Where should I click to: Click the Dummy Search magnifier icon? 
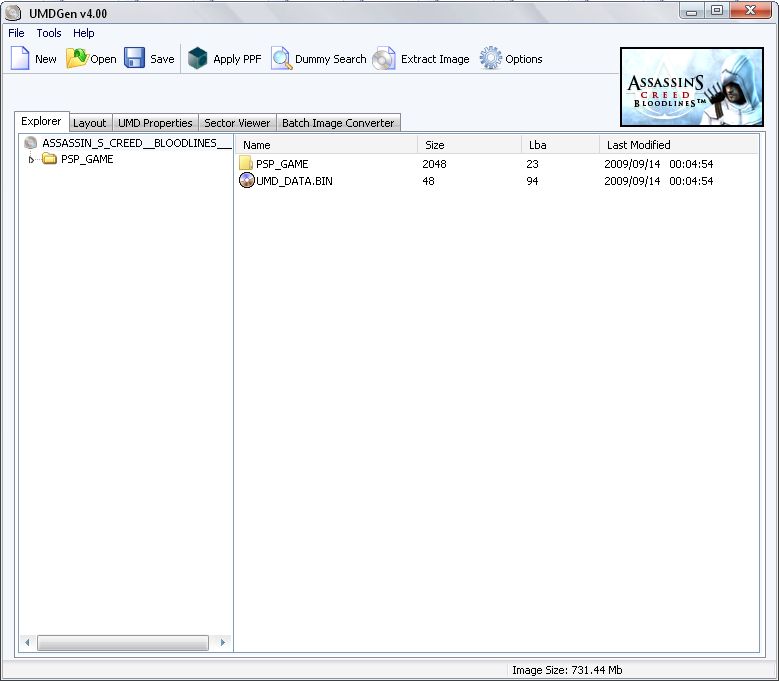(281, 59)
